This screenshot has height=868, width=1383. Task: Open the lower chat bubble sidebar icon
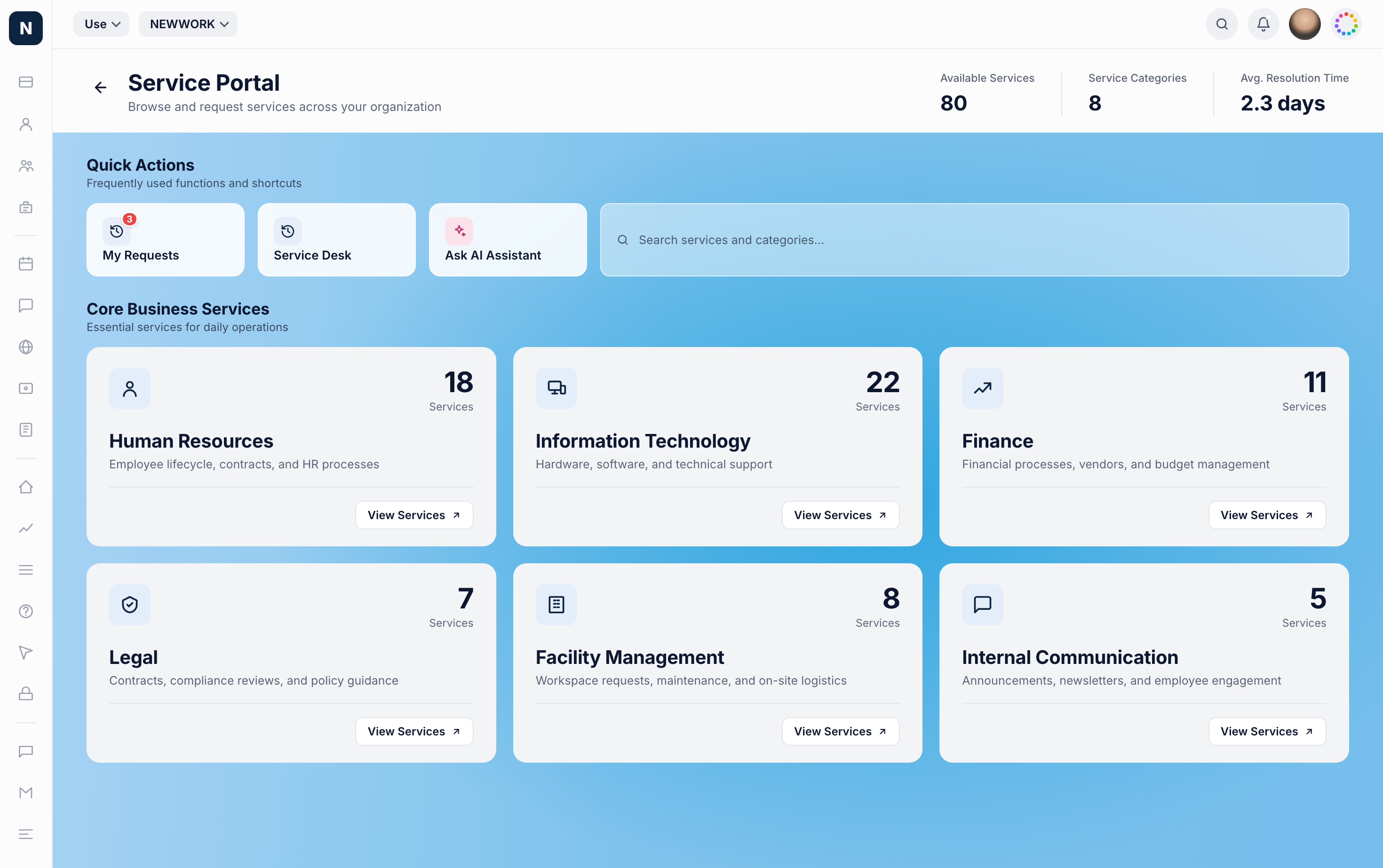point(26,751)
